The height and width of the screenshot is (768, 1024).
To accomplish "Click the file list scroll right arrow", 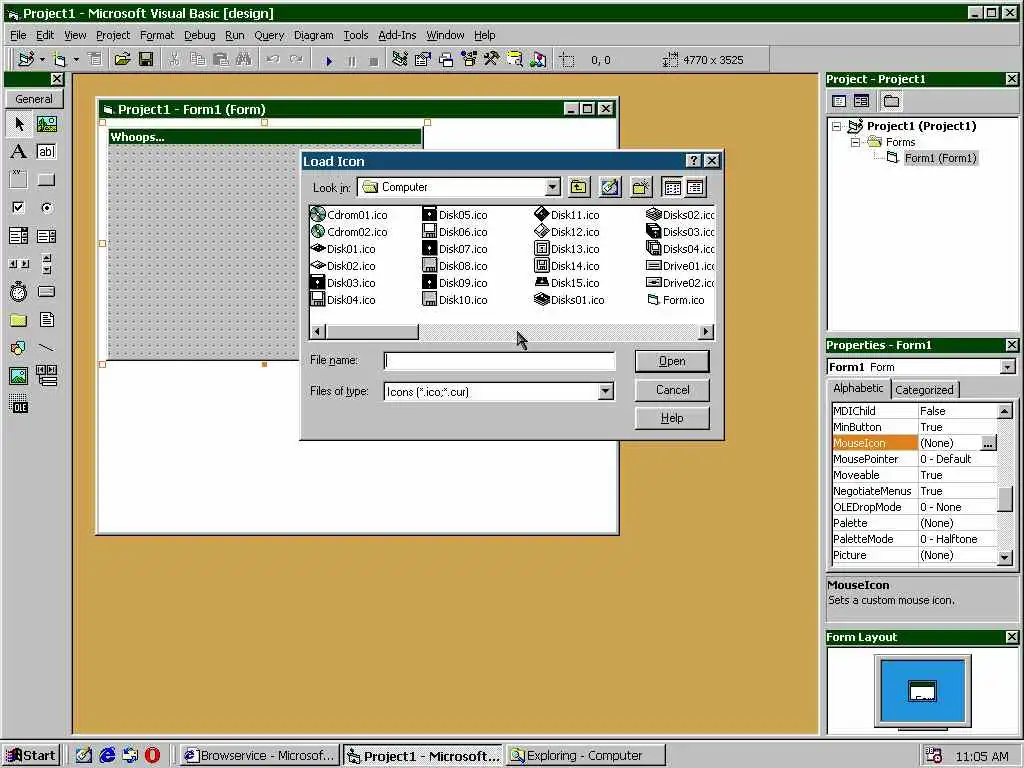I will coord(705,332).
